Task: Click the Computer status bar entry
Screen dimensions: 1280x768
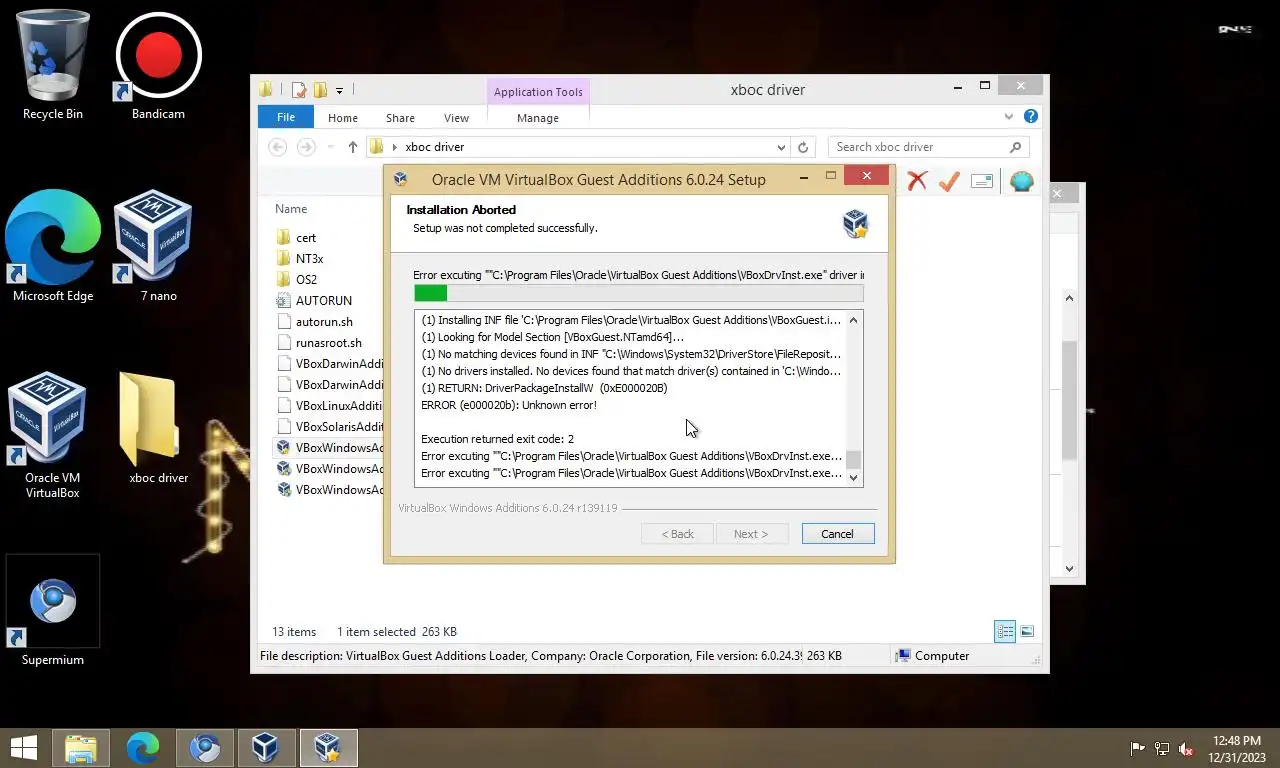Action: click(x=933, y=656)
